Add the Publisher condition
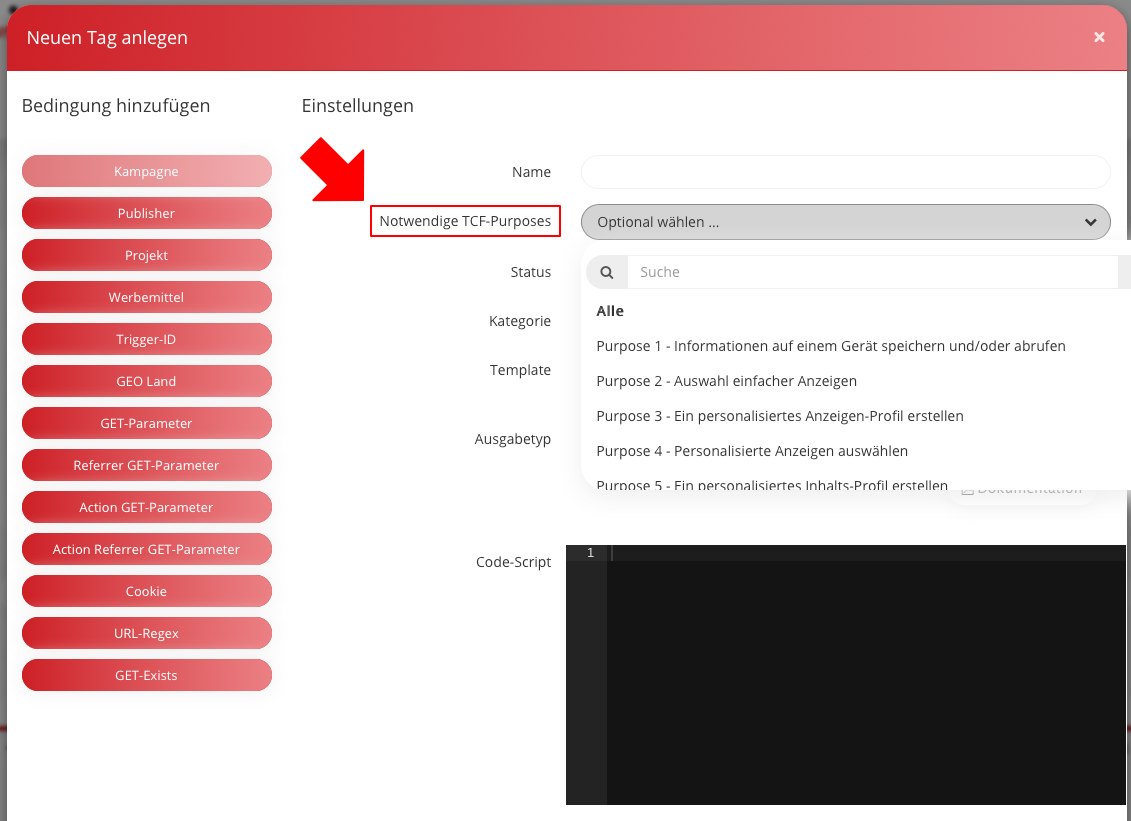The width and height of the screenshot is (1131, 821). 146,213
